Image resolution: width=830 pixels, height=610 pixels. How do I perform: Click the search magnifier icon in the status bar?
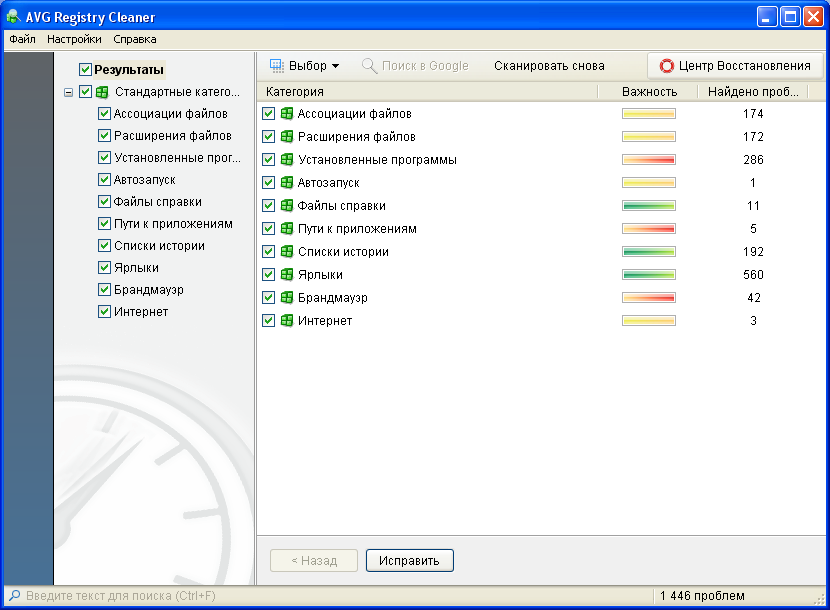15,596
